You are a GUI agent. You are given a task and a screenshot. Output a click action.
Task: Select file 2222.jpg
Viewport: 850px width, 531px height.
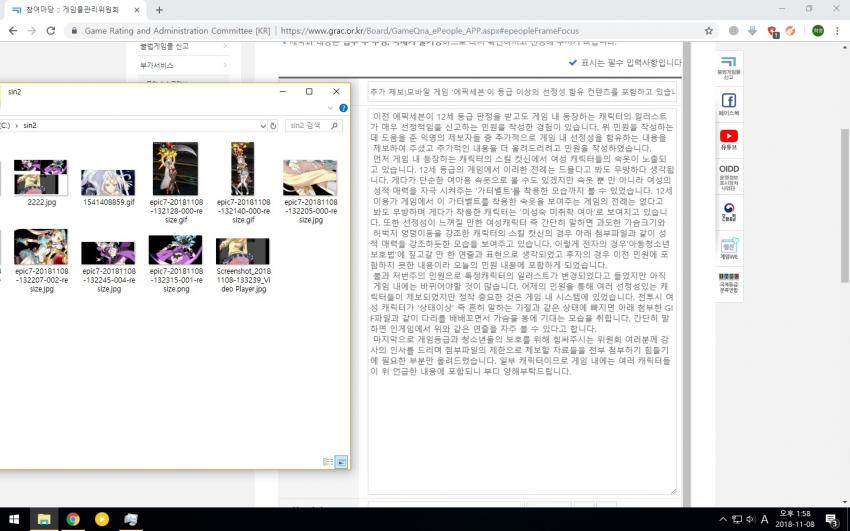coord(41,183)
